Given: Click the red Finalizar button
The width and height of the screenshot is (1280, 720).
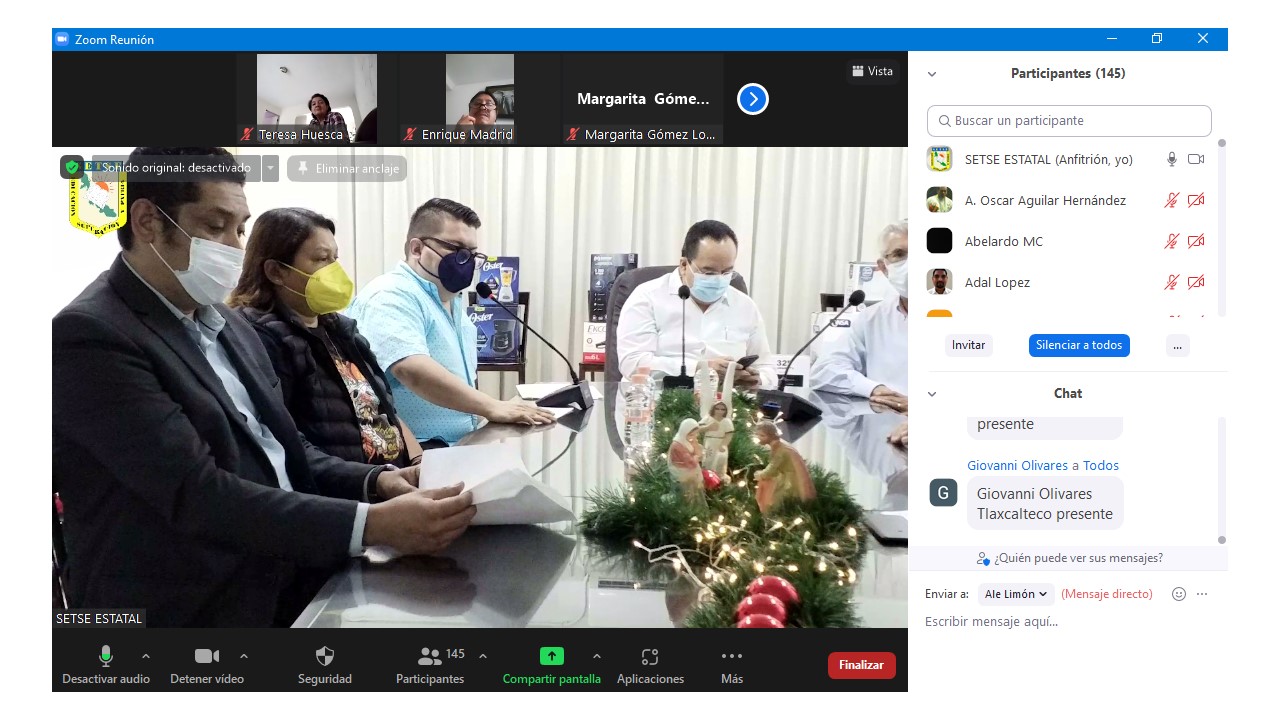Looking at the screenshot, I should (x=861, y=665).
